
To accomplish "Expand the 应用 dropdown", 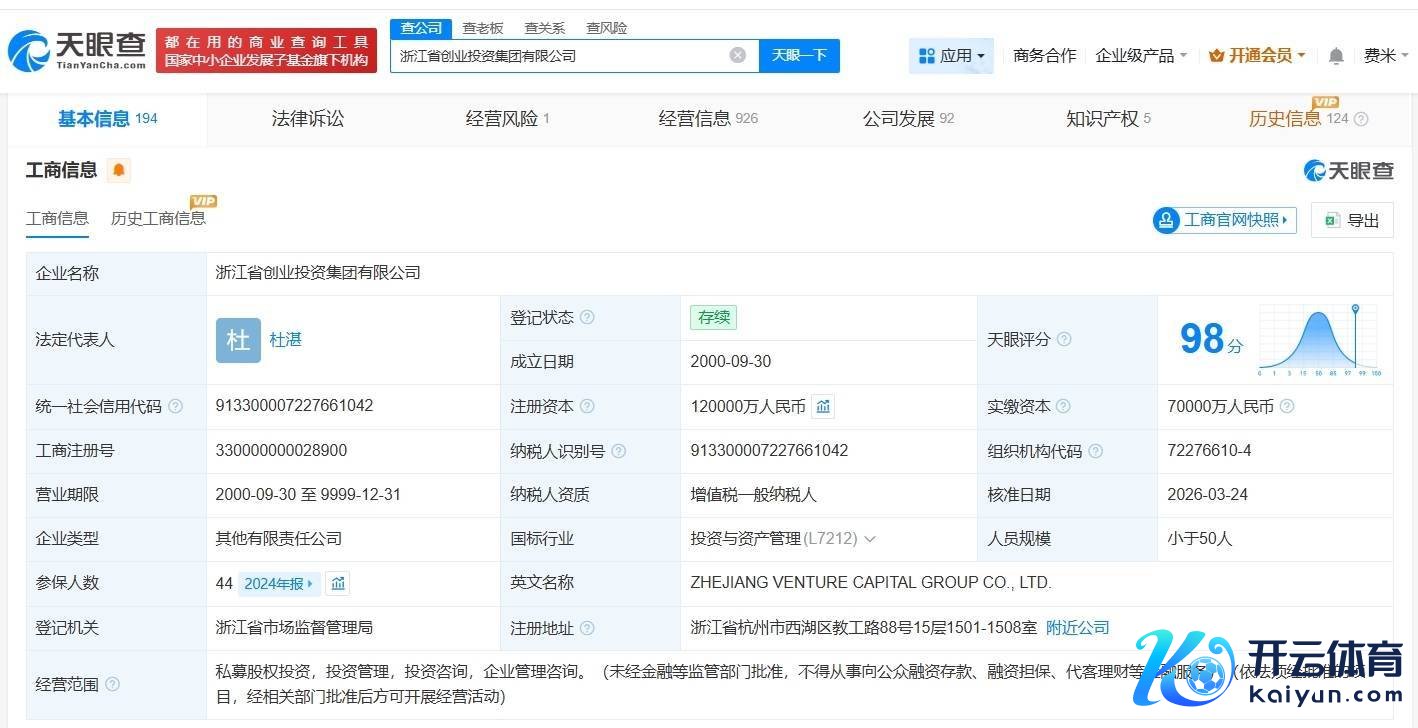I will click(951, 56).
